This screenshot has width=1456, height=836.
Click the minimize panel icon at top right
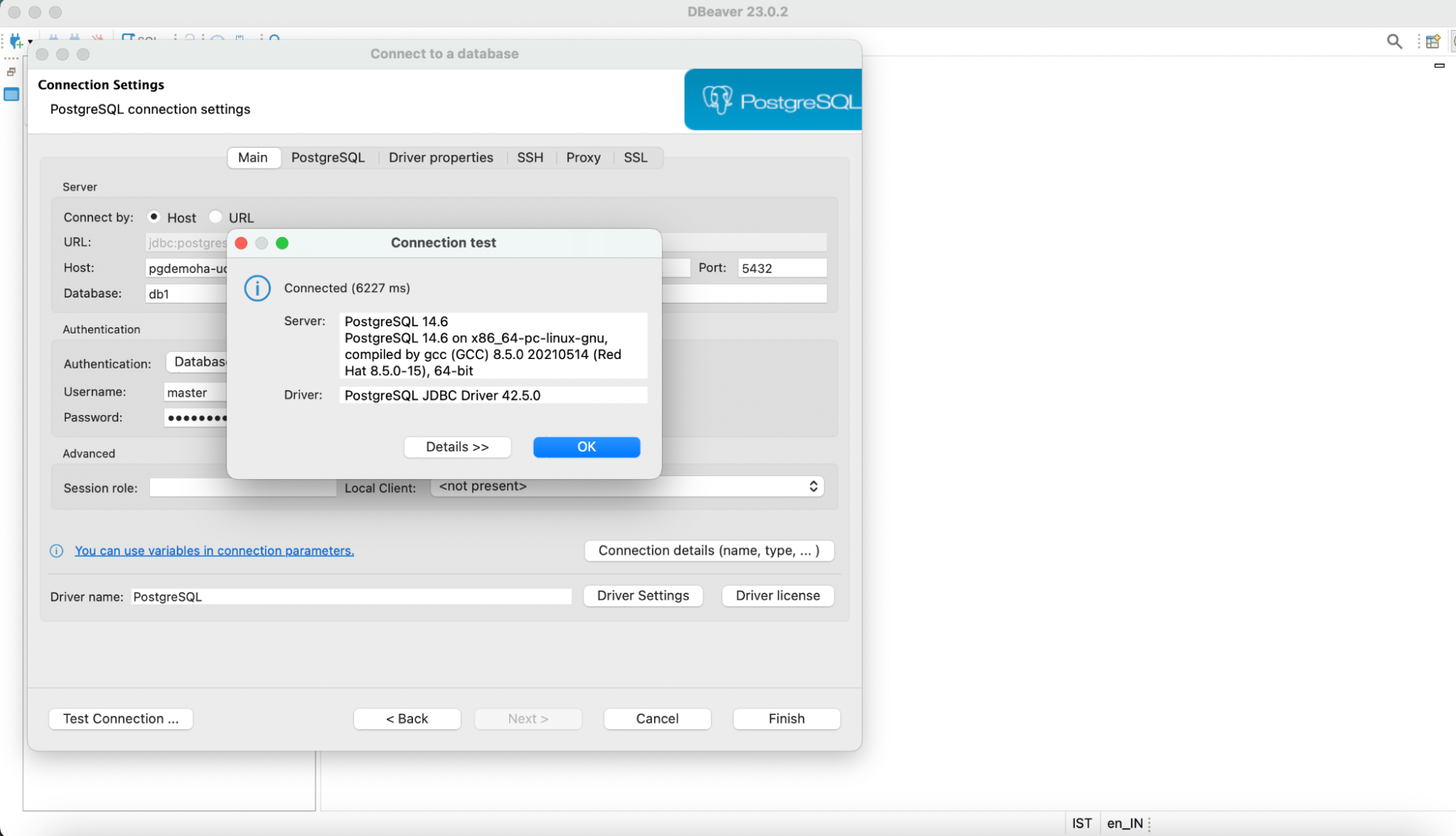1439,66
